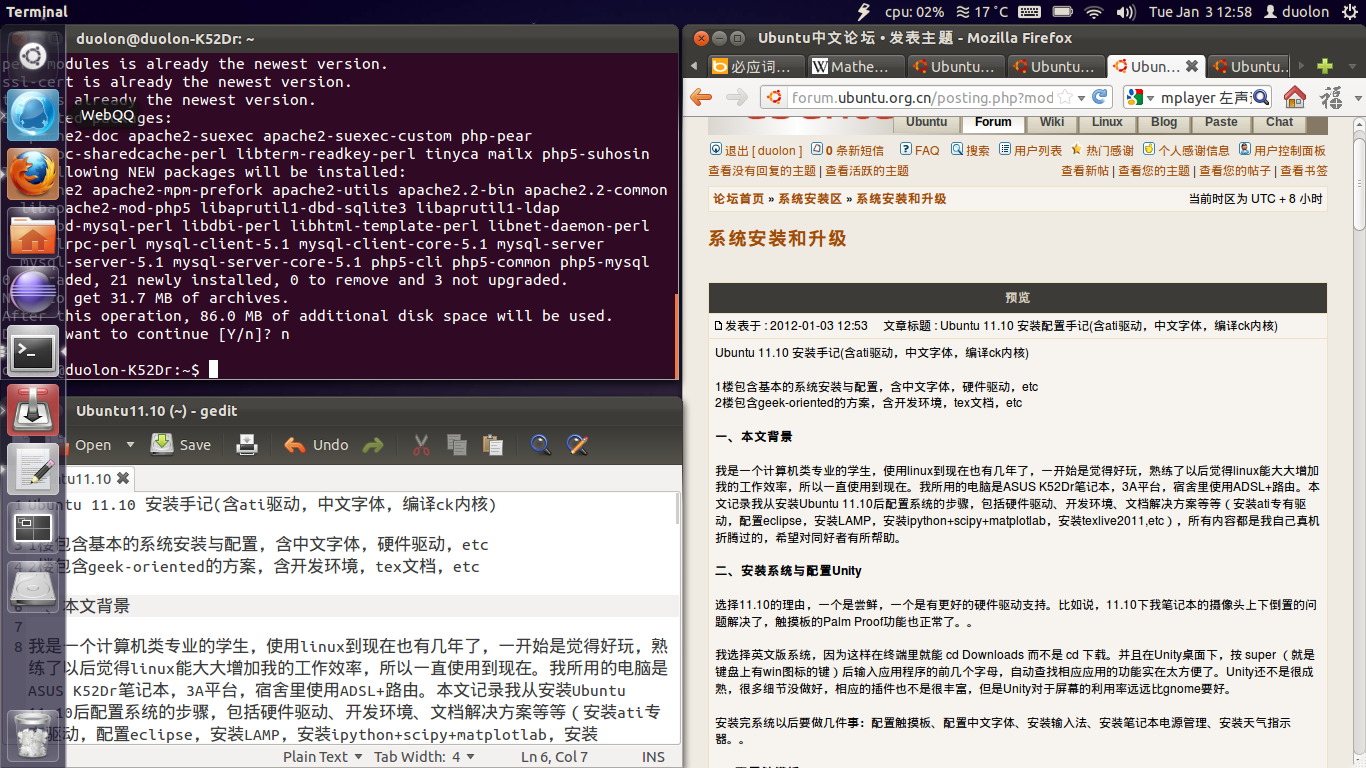Undo last edit in gedit
This screenshot has width=1366, height=768.
[316, 445]
